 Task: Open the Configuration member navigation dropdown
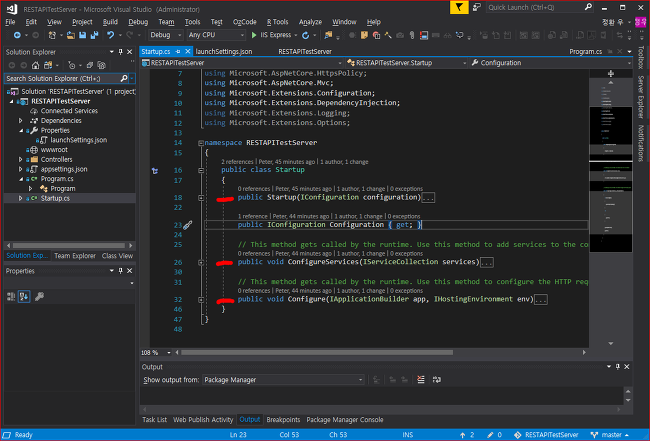pyautogui.click(x=551, y=63)
